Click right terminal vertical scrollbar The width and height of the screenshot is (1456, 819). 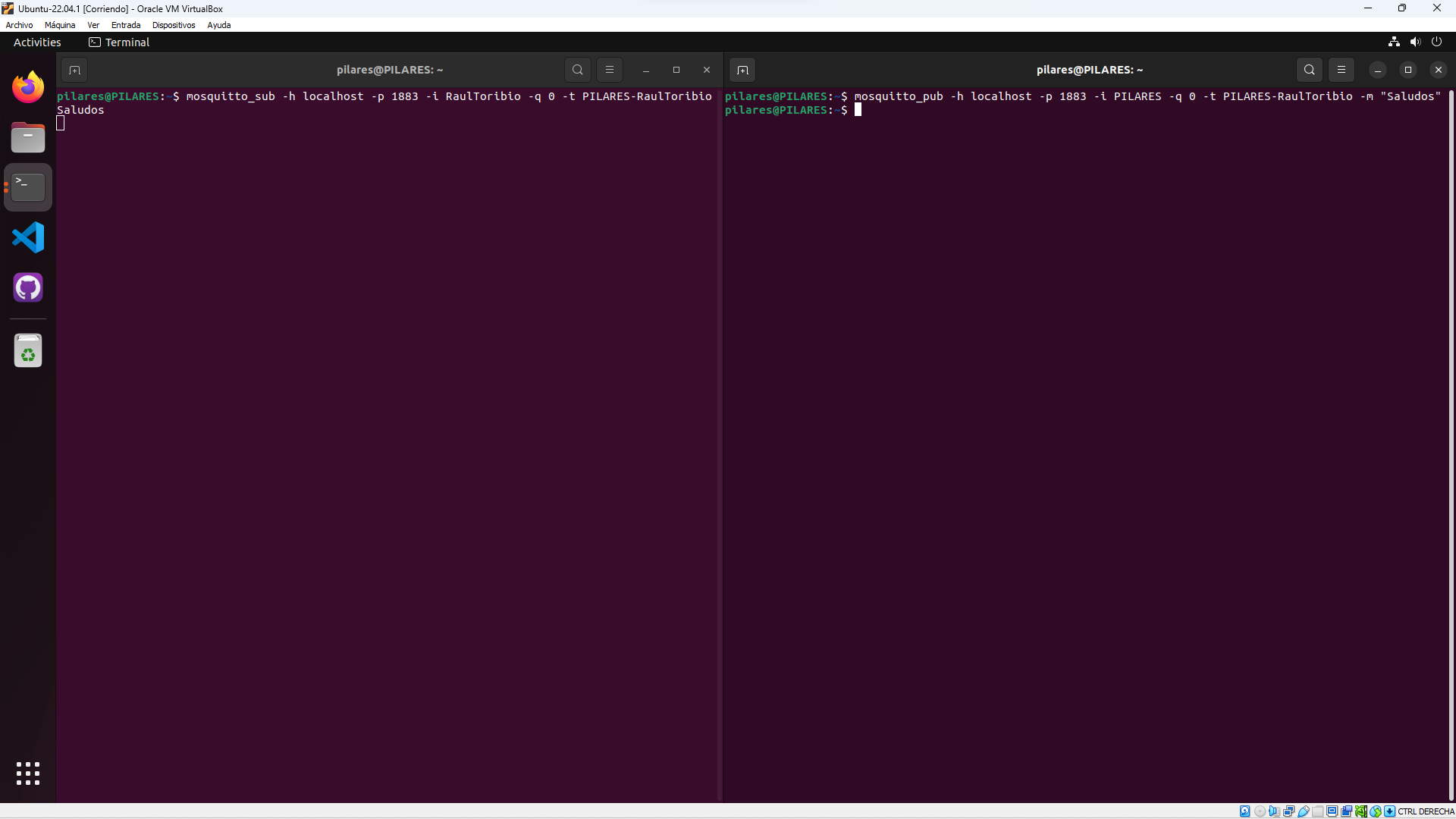1451,444
